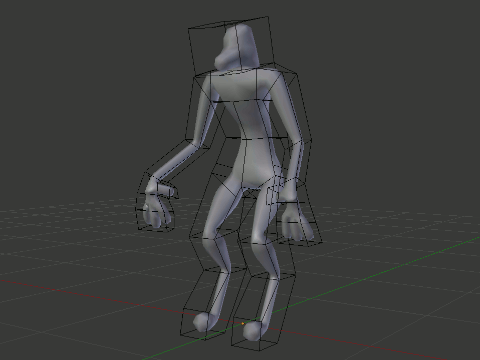Click the red X axis line
Image resolution: width=480 pixels, height=360 pixels.
(100, 296)
